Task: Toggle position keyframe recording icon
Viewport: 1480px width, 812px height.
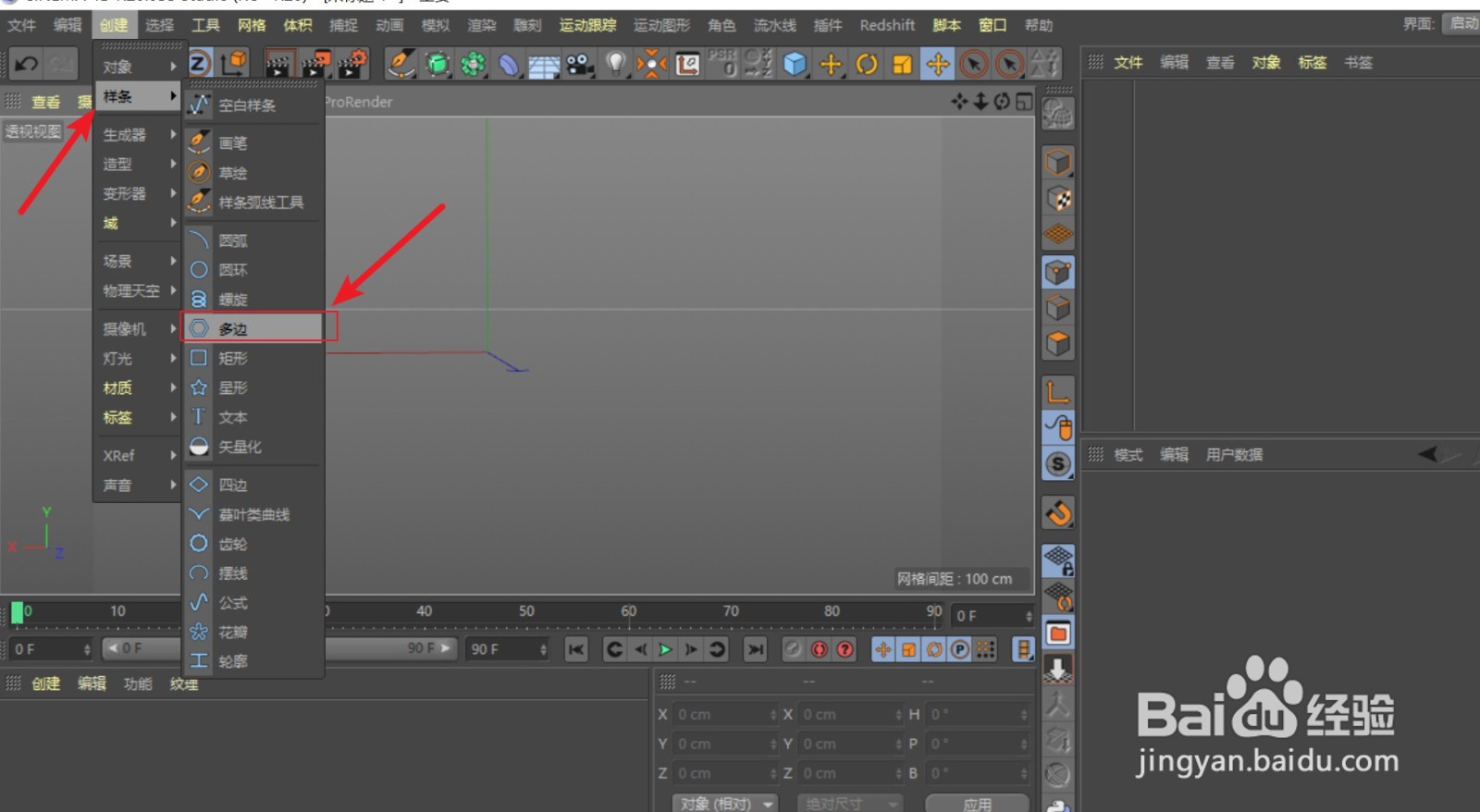Action: (883, 649)
